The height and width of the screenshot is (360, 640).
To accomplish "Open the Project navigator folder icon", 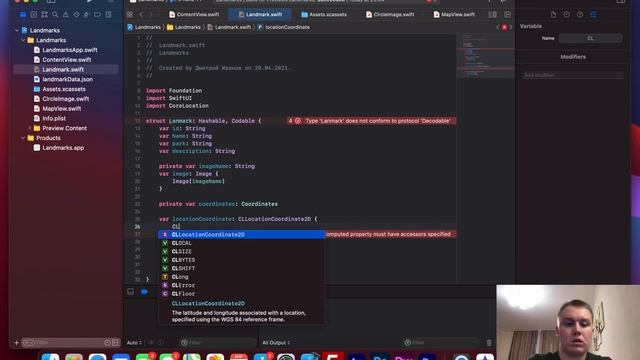I will 23,15.
